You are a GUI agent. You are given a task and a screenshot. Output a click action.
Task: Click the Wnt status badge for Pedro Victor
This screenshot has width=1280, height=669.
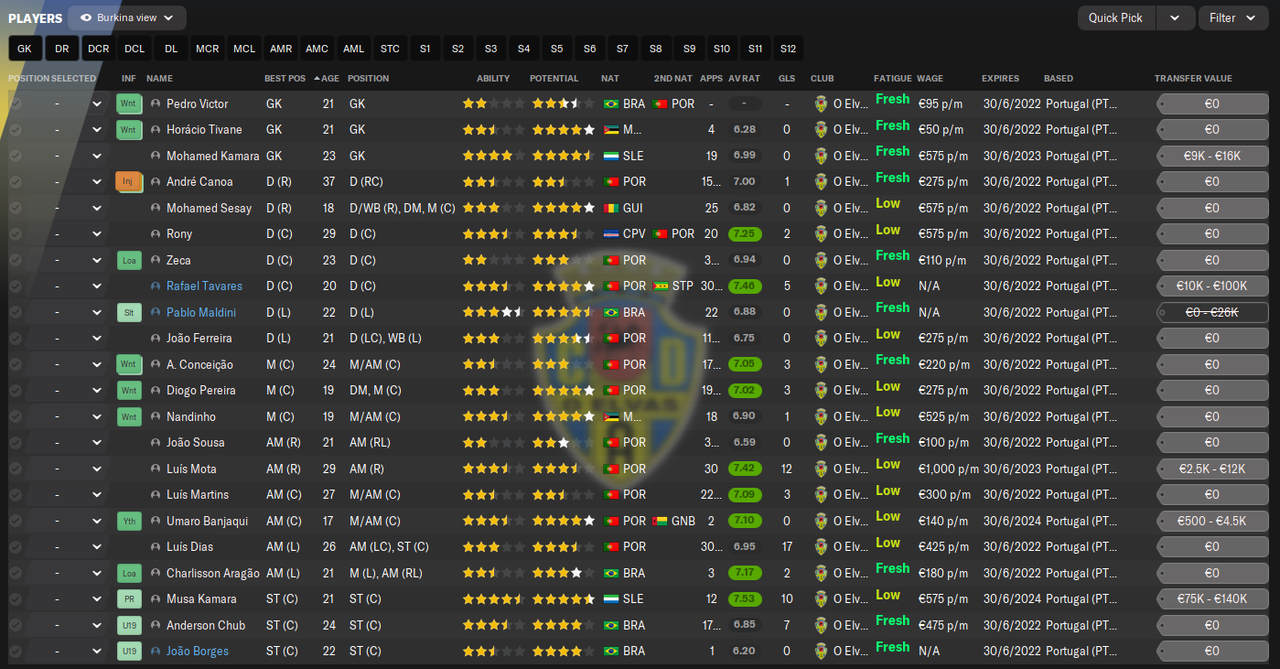130,104
